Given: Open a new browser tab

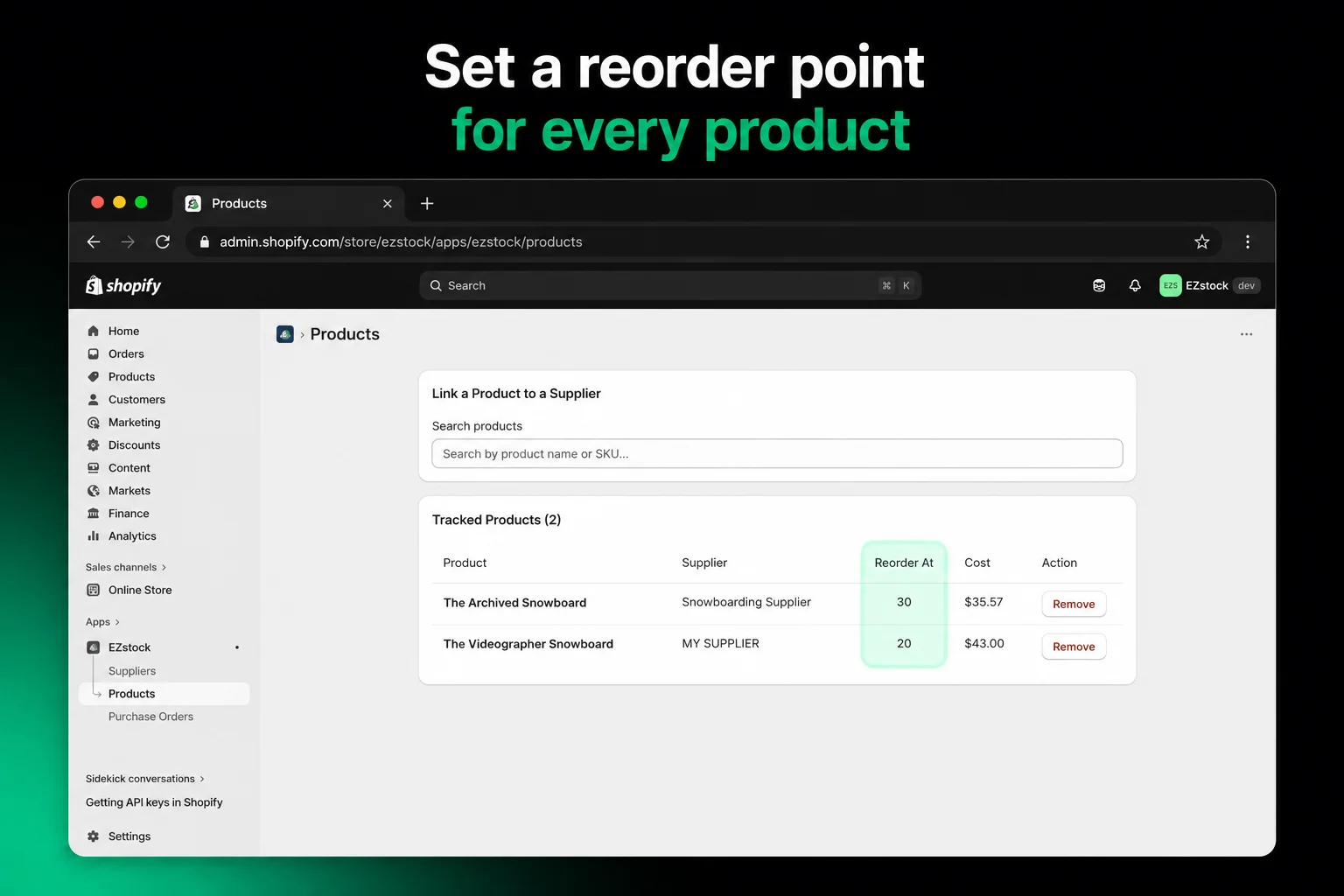Looking at the screenshot, I should (x=427, y=203).
